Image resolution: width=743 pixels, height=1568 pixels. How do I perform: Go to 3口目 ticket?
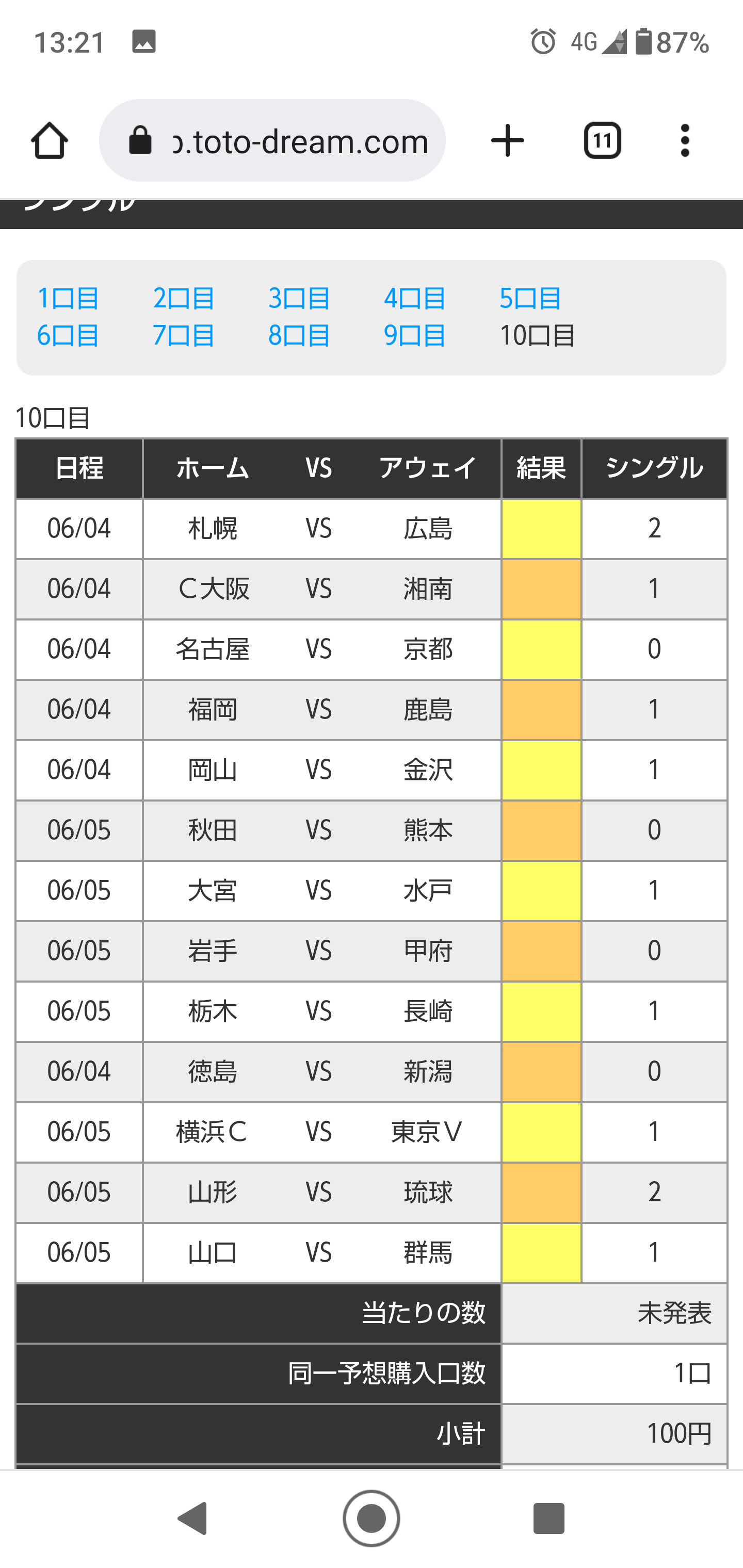pyautogui.click(x=300, y=298)
